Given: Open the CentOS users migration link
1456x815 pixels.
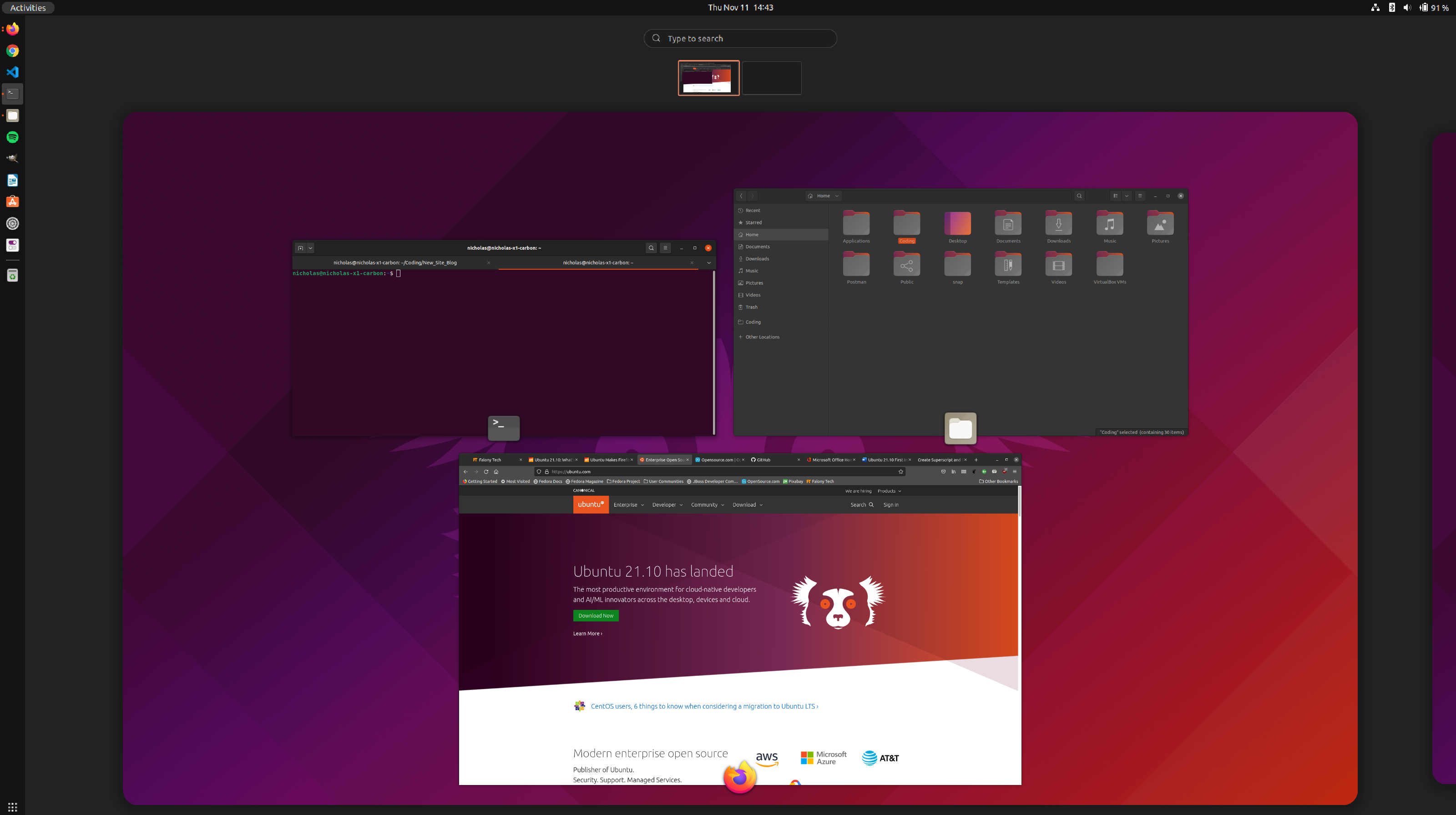Looking at the screenshot, I should [x=704, y=706].
